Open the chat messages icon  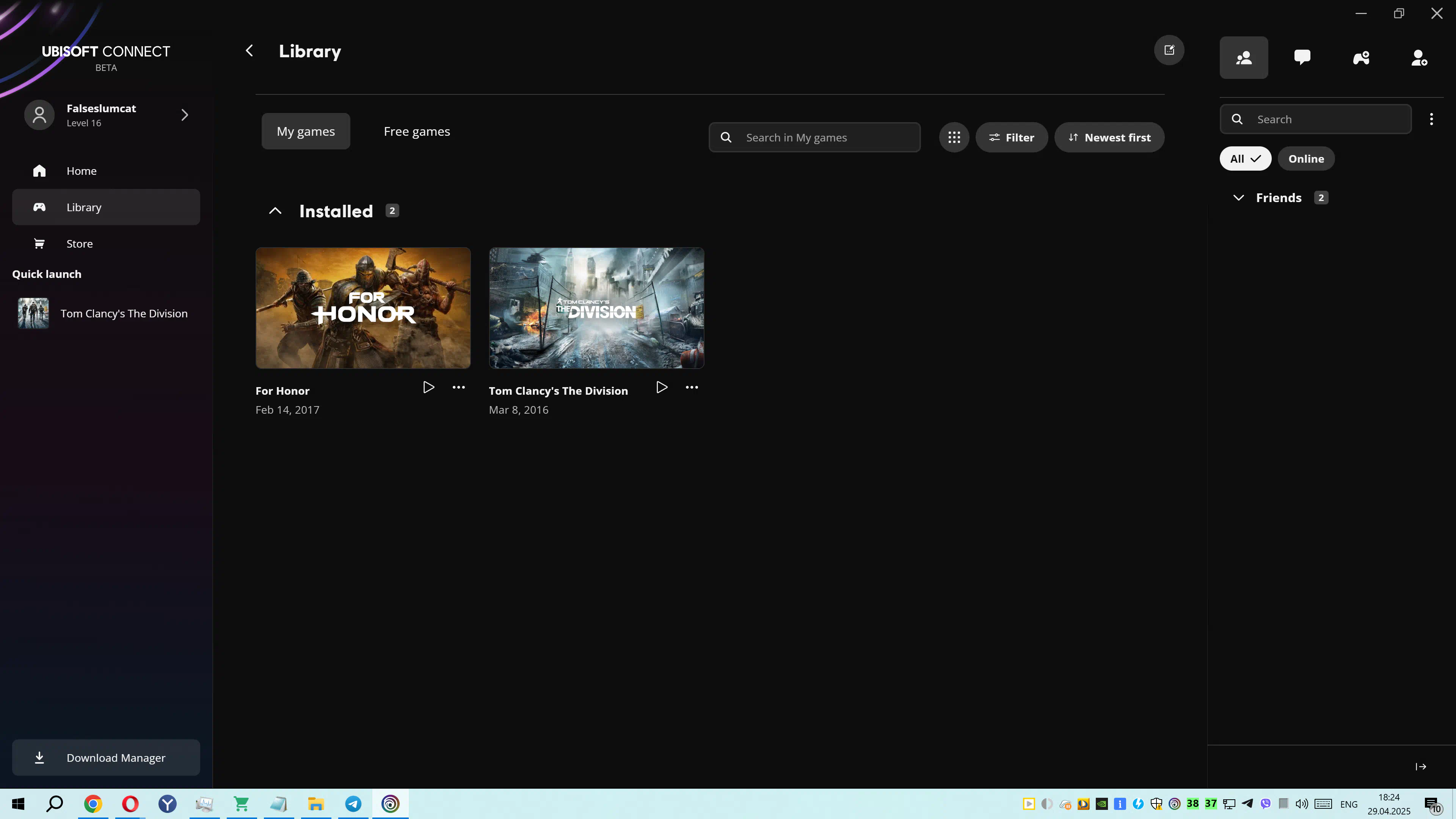pos(1302,58)
